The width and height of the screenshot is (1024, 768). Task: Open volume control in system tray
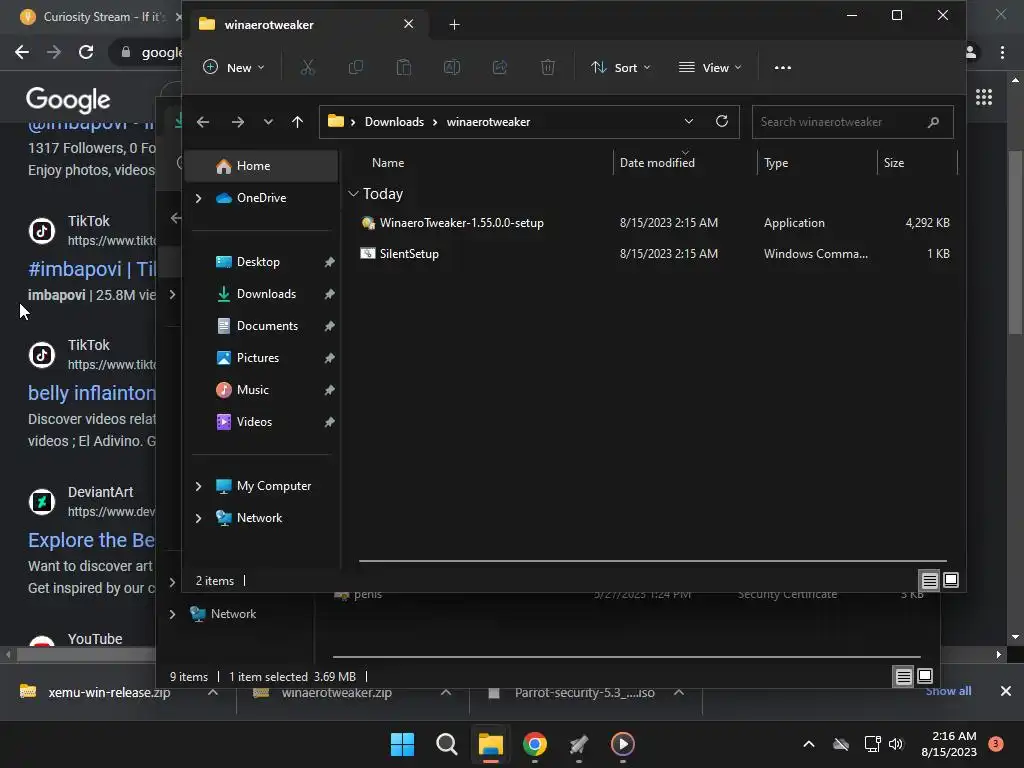pyautogui.click(x=896, y=744)
